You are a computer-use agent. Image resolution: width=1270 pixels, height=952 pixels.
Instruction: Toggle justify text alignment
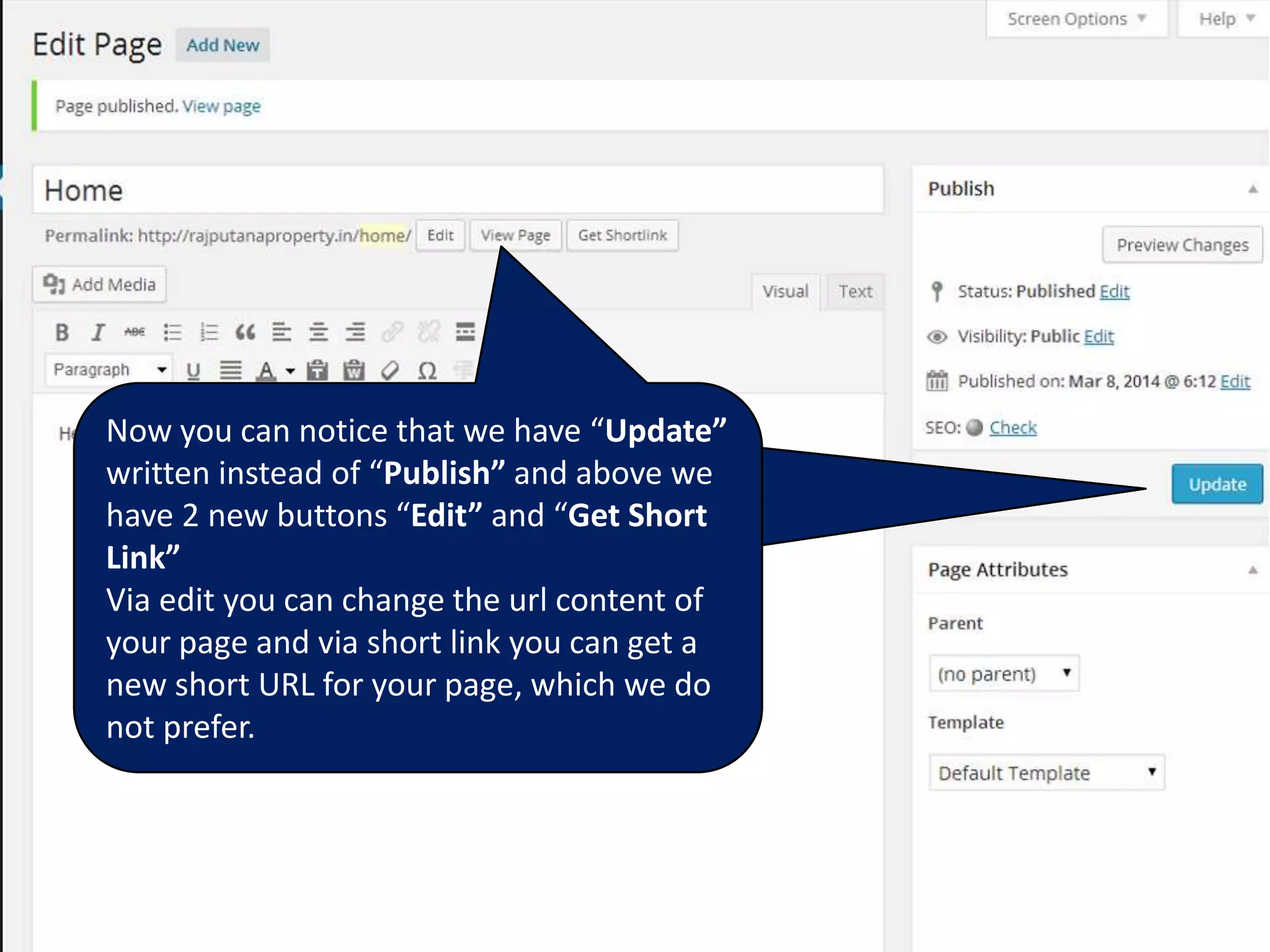click(230, 371)
